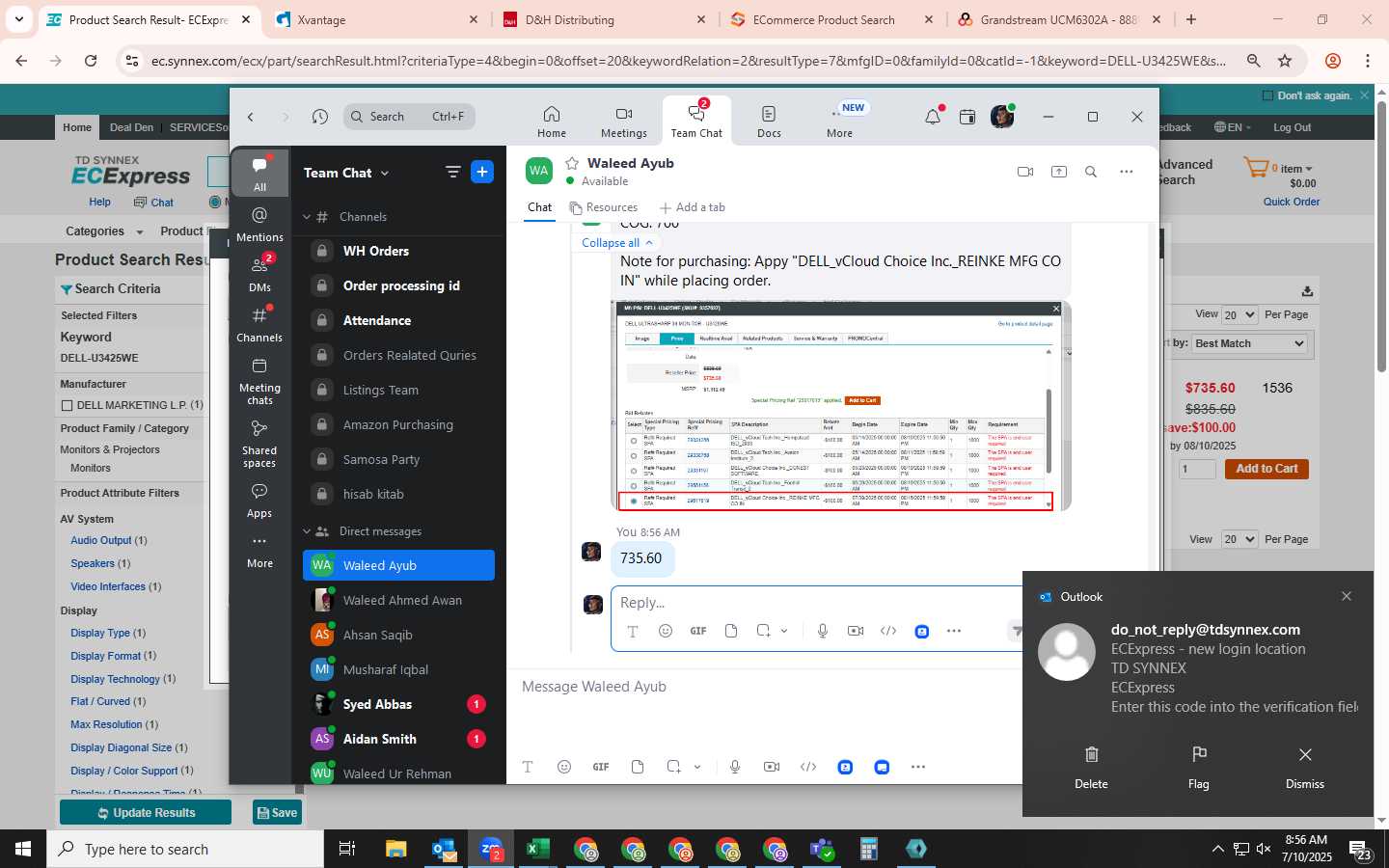Click the search-in-chat magnifier icon
This screenshot has width=1389, height=868.
click(1091, 172)
